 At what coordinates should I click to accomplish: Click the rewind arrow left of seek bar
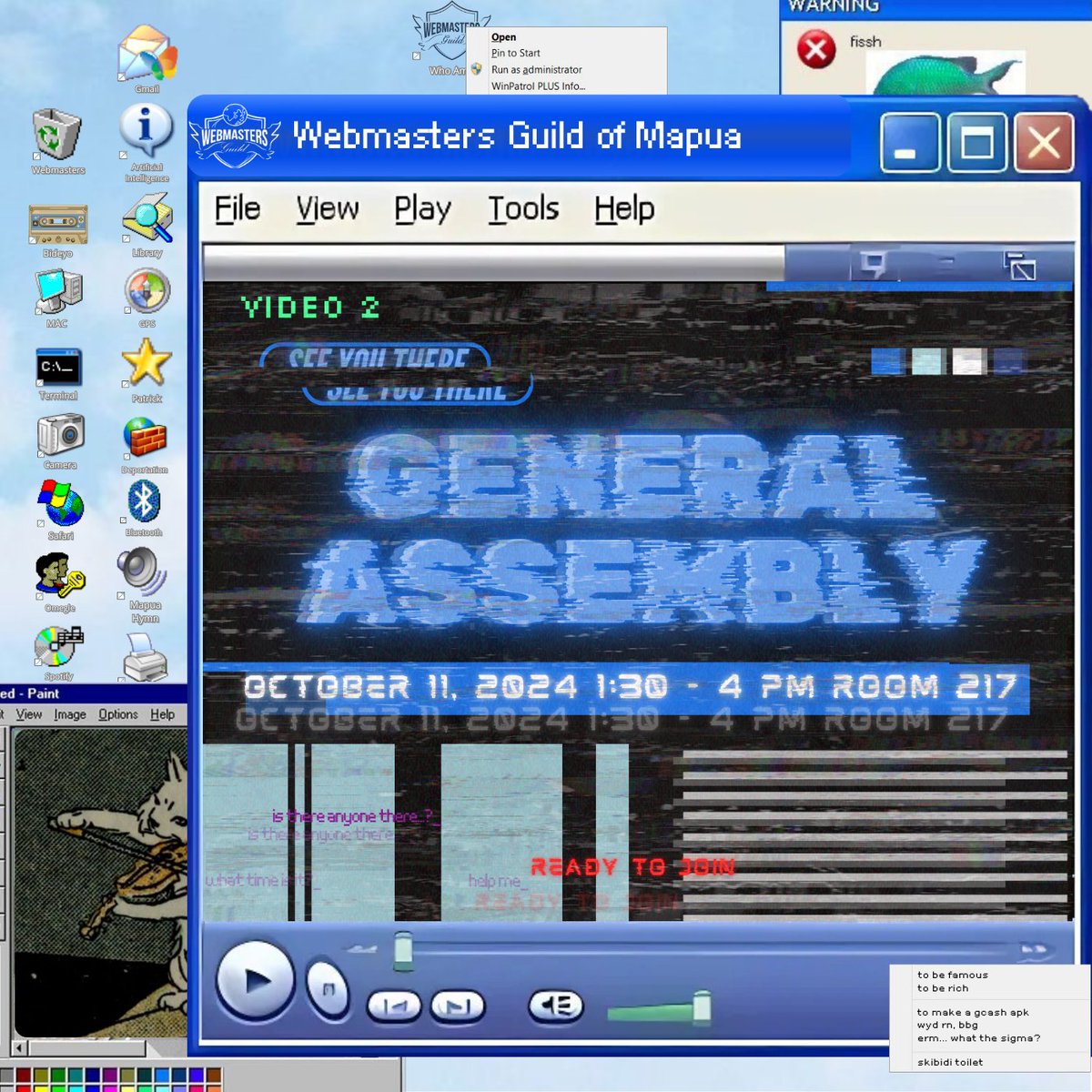click(x=362, y=949)
